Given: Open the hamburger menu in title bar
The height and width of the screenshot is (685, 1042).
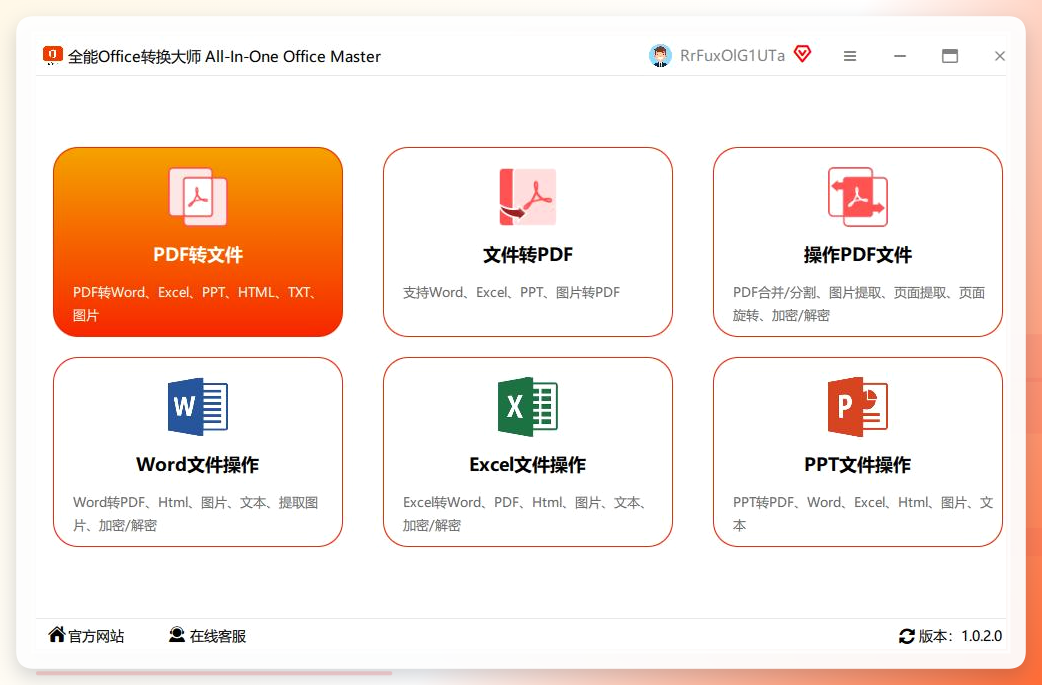Looking at the screenshot, I should point(849,56).
